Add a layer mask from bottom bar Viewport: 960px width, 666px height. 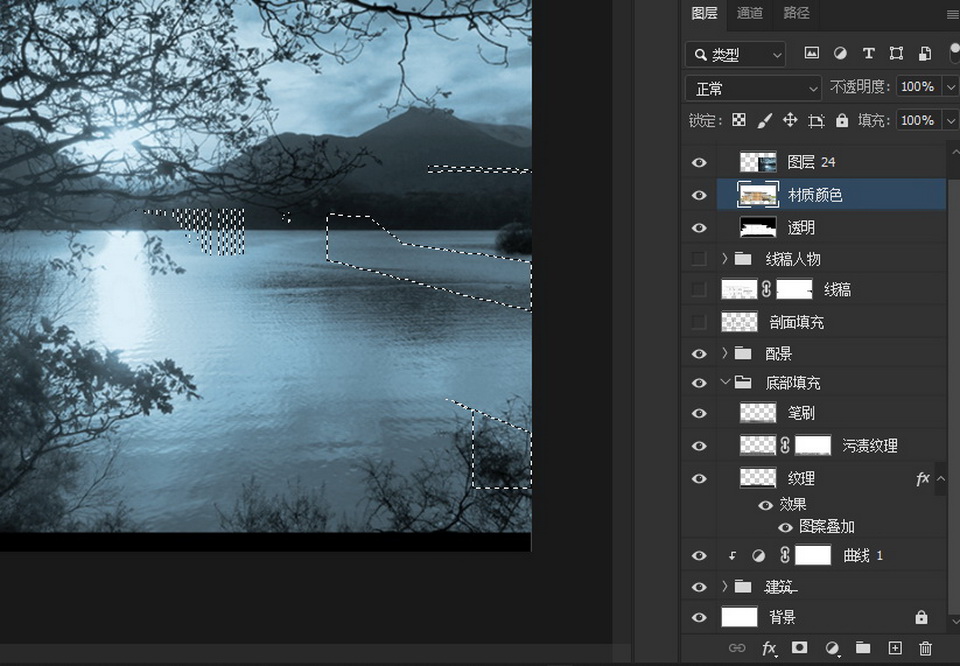click(799, 648)
